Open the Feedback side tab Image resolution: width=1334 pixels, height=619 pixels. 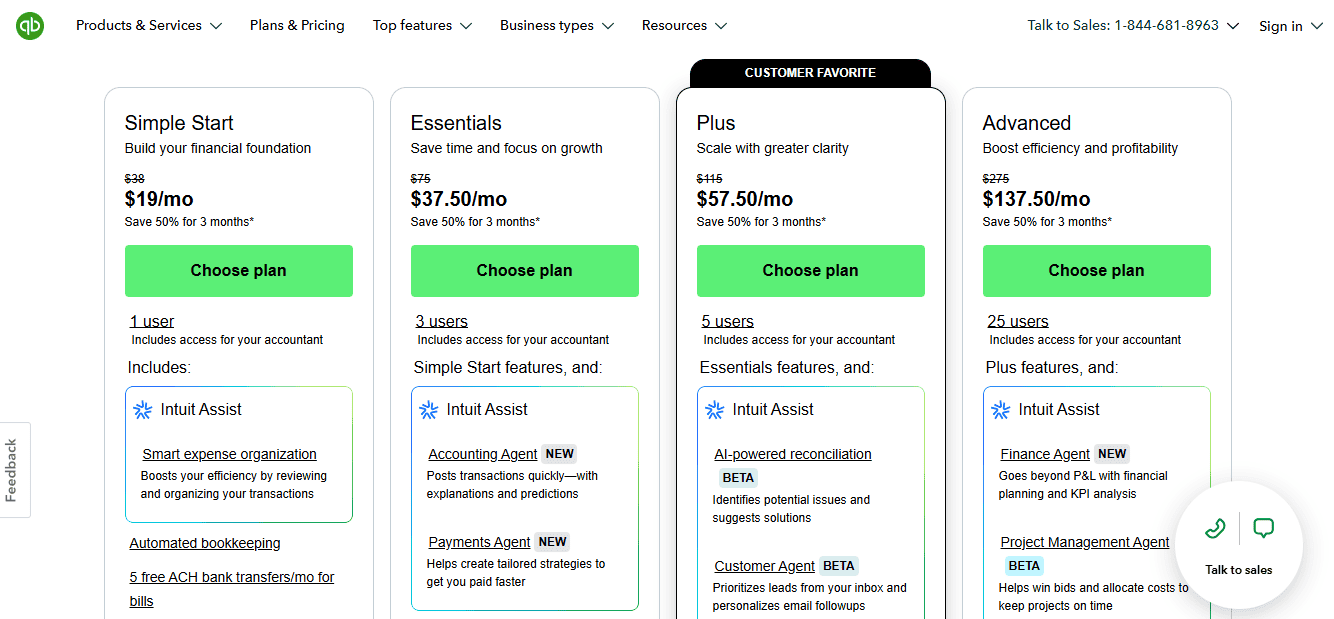click(x=13, y=470)
